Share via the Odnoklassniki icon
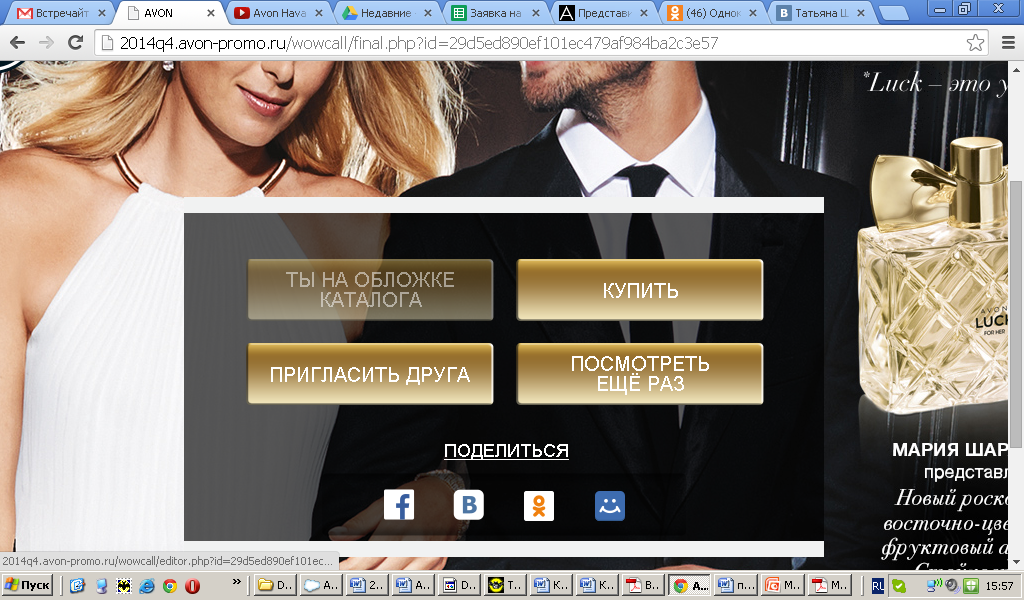The height and width of the screenshot is (600, 1024). pos(539,506)
